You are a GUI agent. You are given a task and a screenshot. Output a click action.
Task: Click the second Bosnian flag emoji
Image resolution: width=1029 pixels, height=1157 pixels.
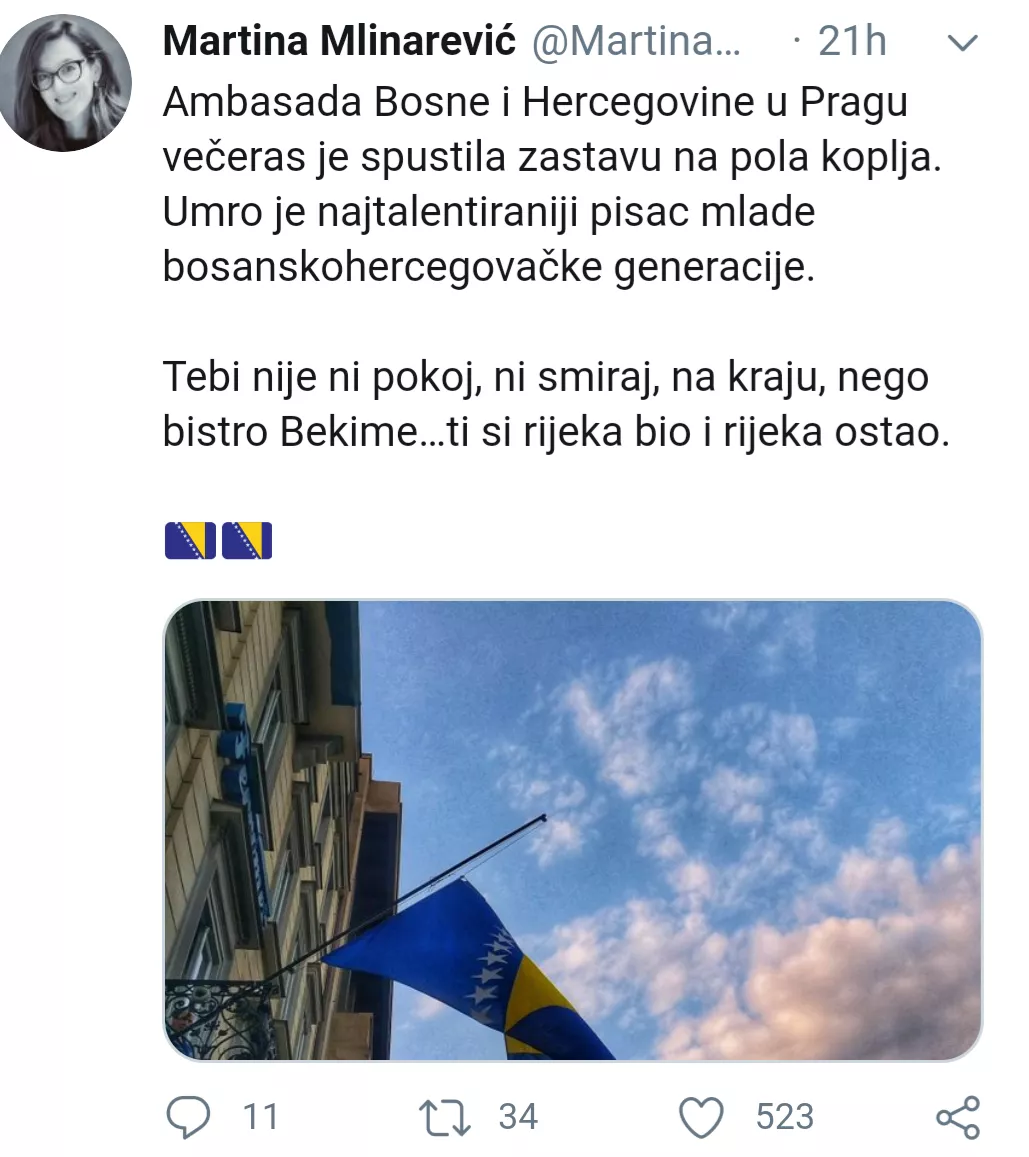[x=247, y=540]
